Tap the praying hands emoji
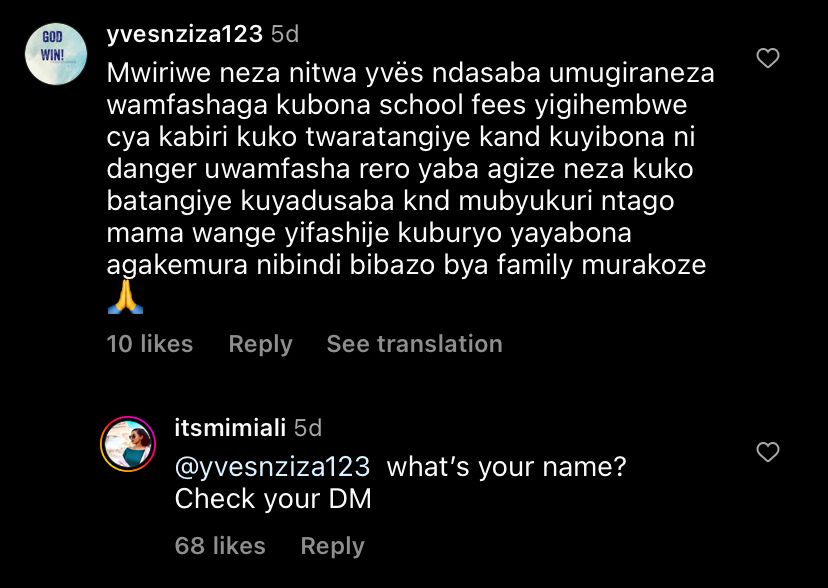 (126, 297)
